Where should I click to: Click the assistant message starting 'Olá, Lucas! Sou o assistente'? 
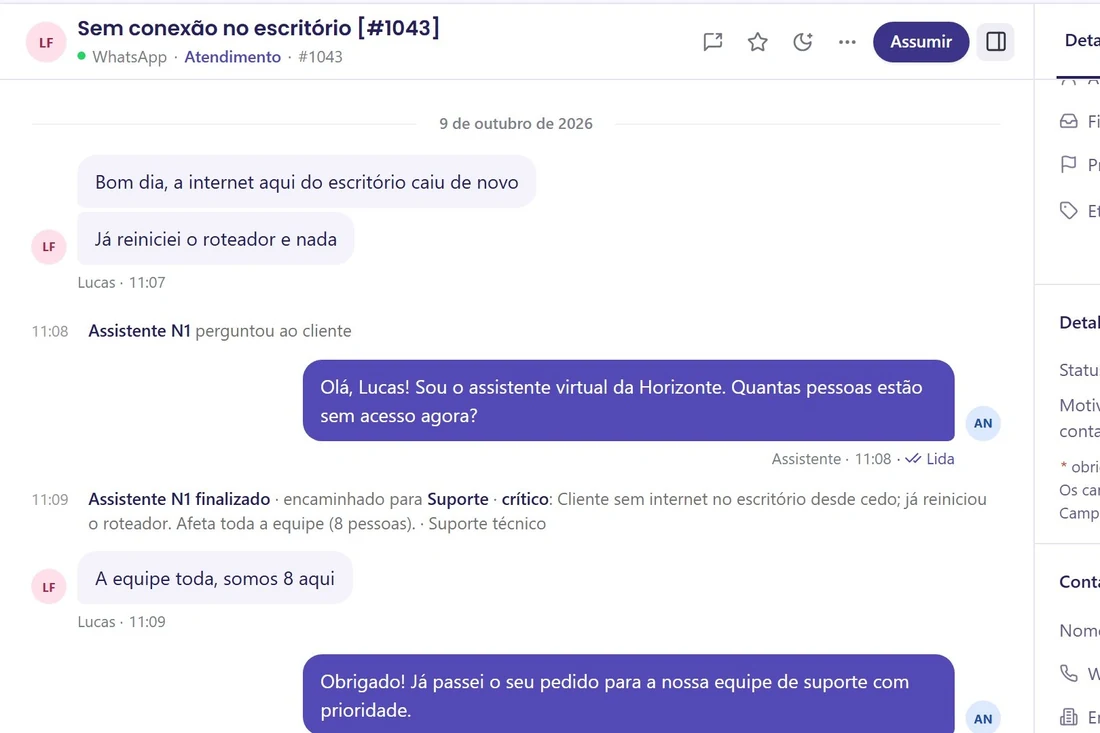pyautogui.click(x=629, y=401)
